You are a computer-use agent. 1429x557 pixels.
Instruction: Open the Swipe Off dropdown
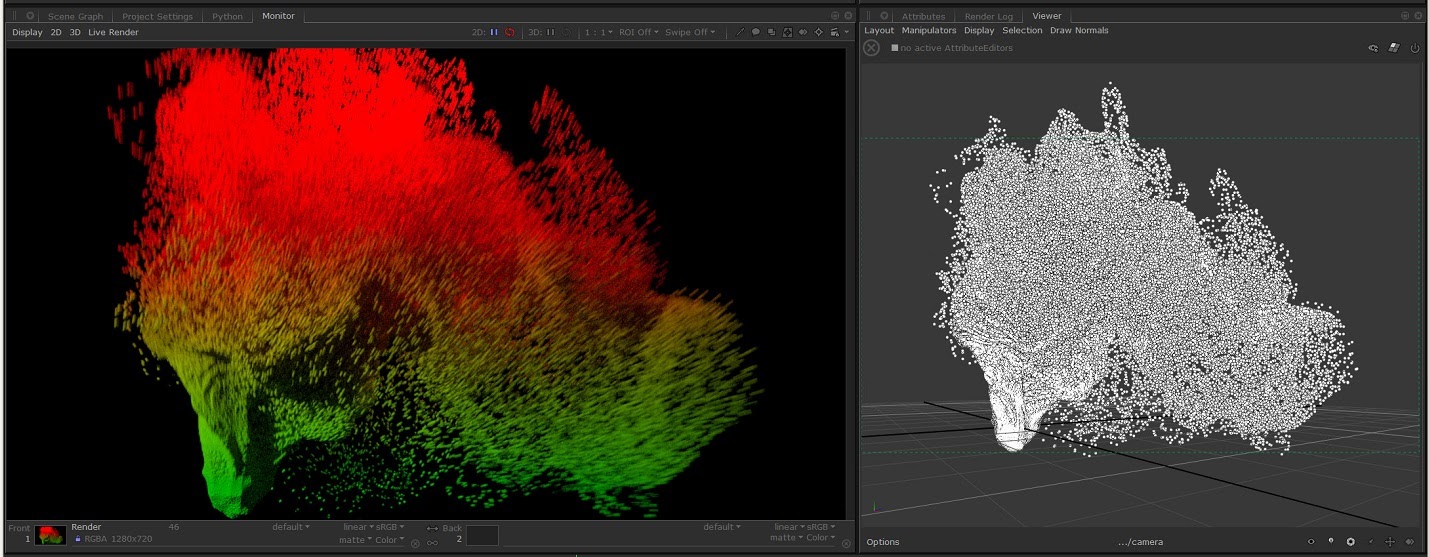tap(690, 32)
